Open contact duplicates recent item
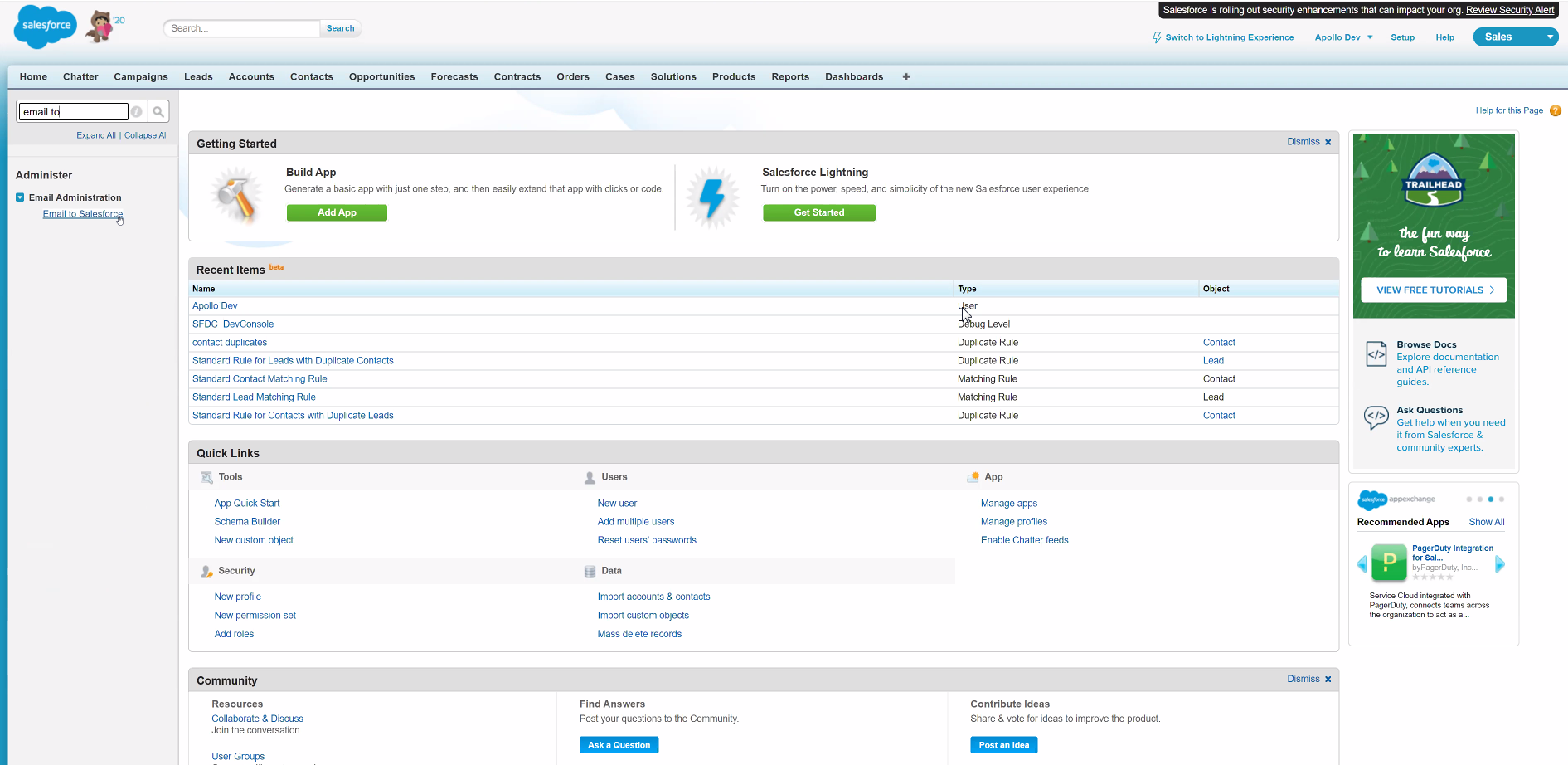This screenshot has width=1568, height=765. 230,343
